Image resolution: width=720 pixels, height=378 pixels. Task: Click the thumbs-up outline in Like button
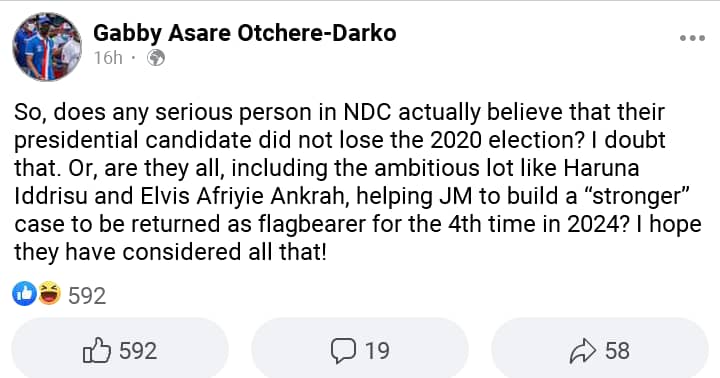(96, 350)
